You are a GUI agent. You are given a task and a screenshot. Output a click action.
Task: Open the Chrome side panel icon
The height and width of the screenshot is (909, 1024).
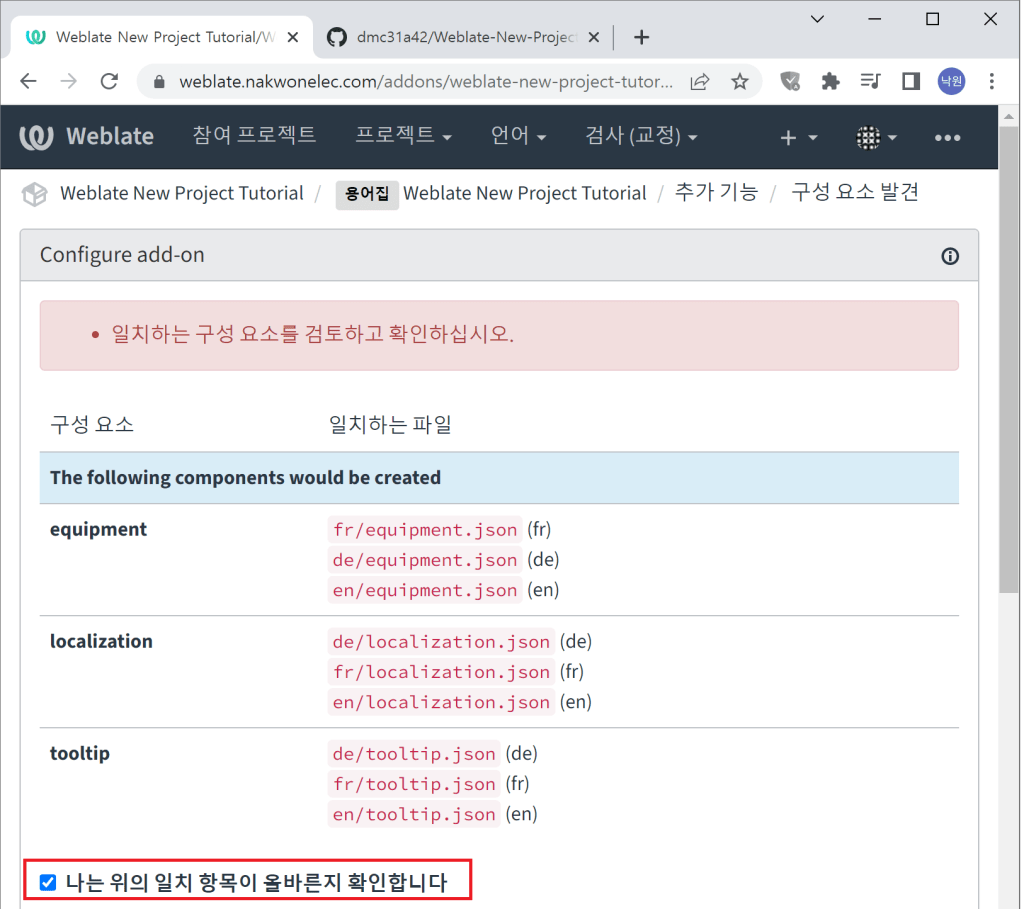(911, 81)
